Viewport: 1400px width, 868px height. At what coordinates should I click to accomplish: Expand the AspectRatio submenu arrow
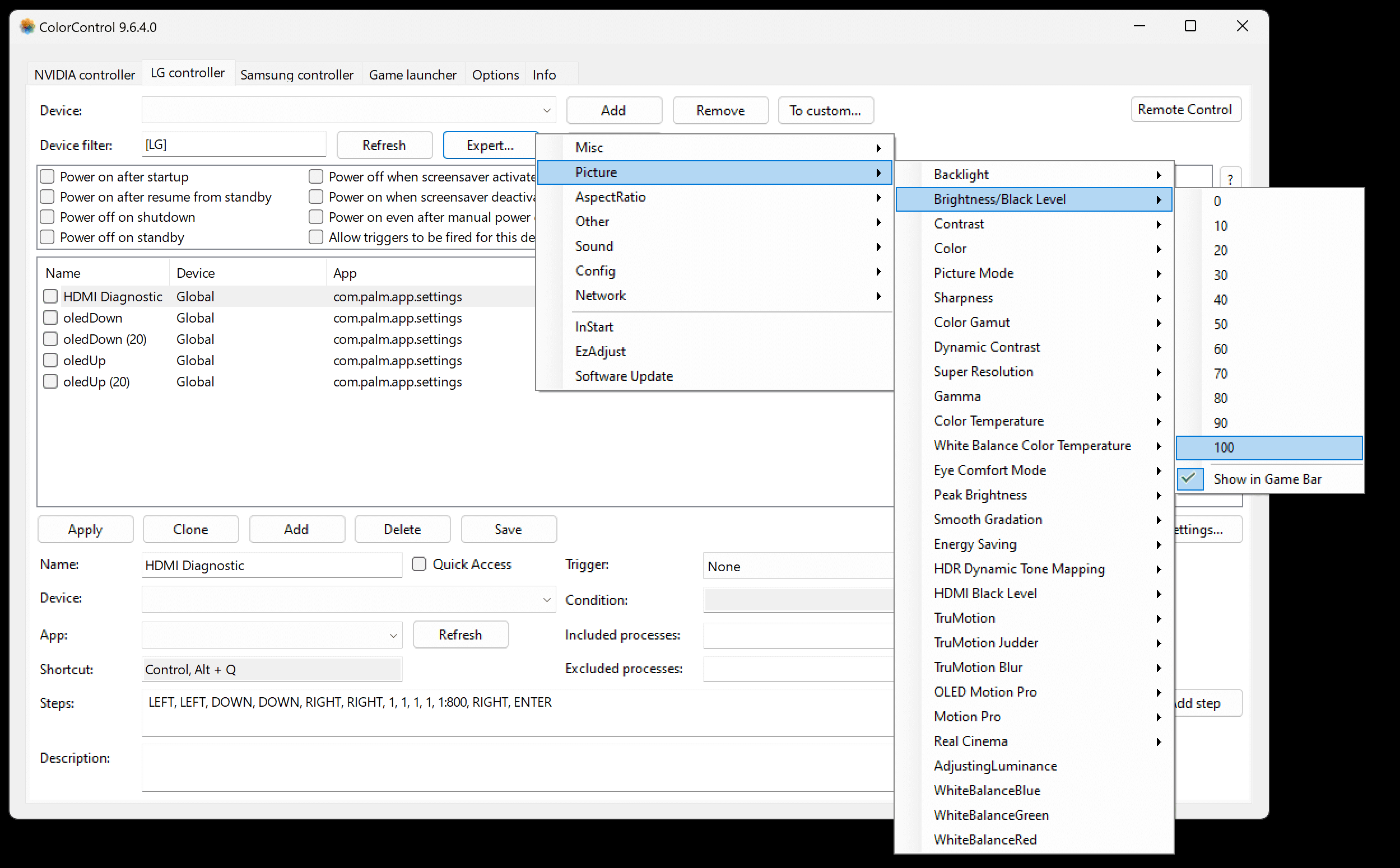877,197
